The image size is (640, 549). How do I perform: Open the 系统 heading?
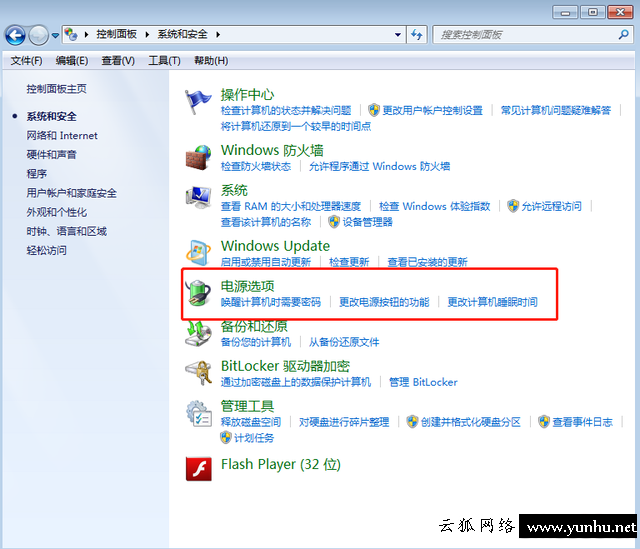pyautogui.click(x=234, y=190)
